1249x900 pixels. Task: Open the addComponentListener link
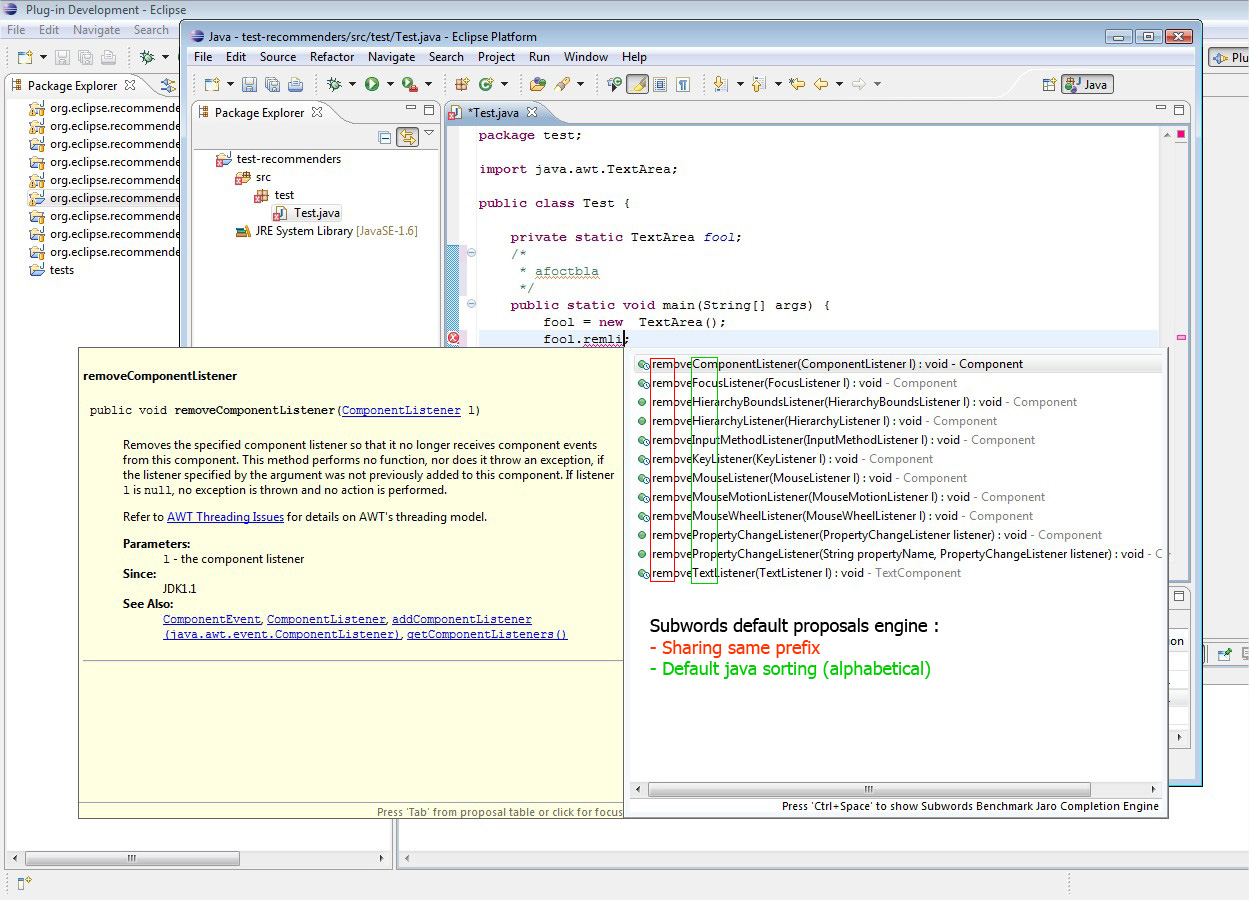[x=461, y=619]
